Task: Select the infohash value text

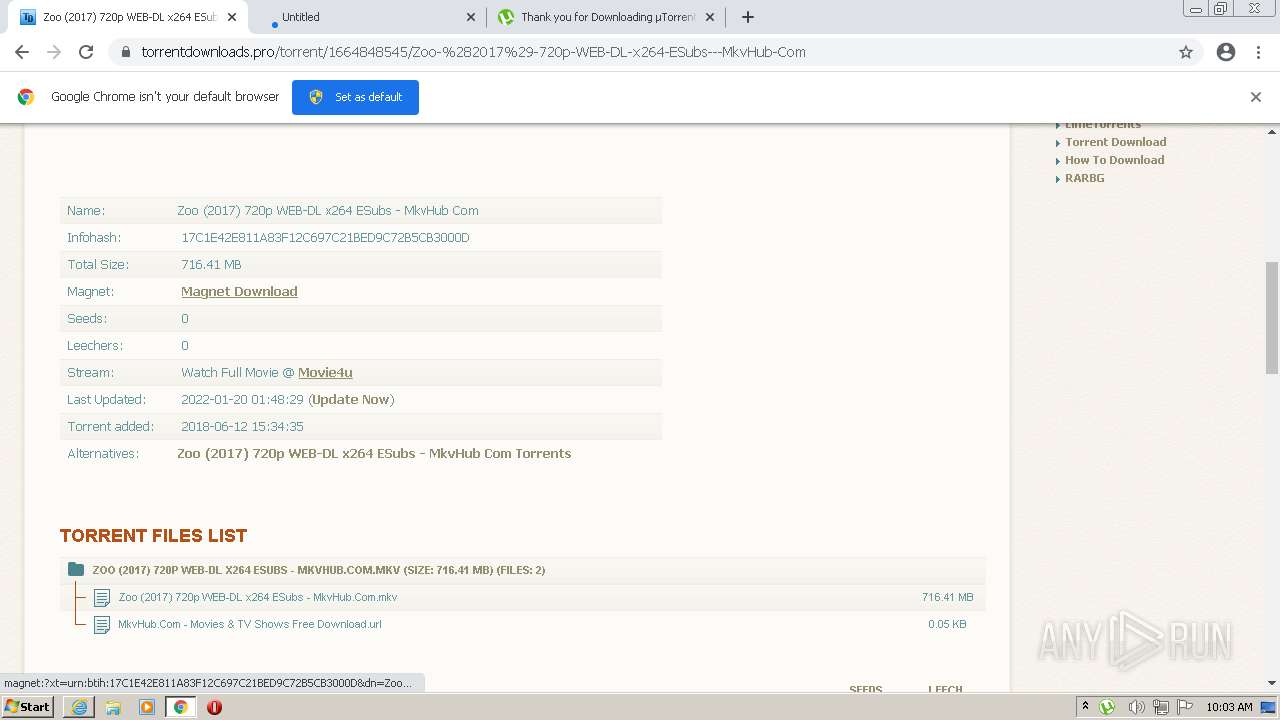Action: (x=325, y=238)
